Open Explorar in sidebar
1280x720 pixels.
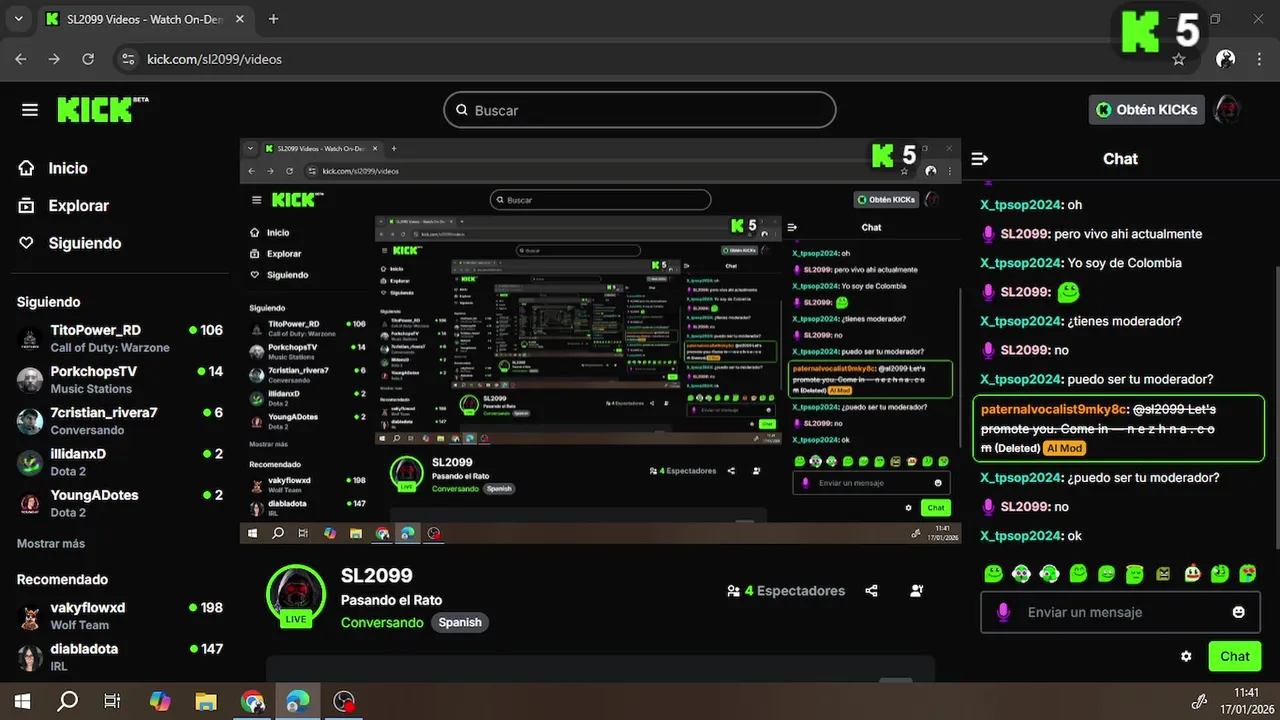click(78, 205)
